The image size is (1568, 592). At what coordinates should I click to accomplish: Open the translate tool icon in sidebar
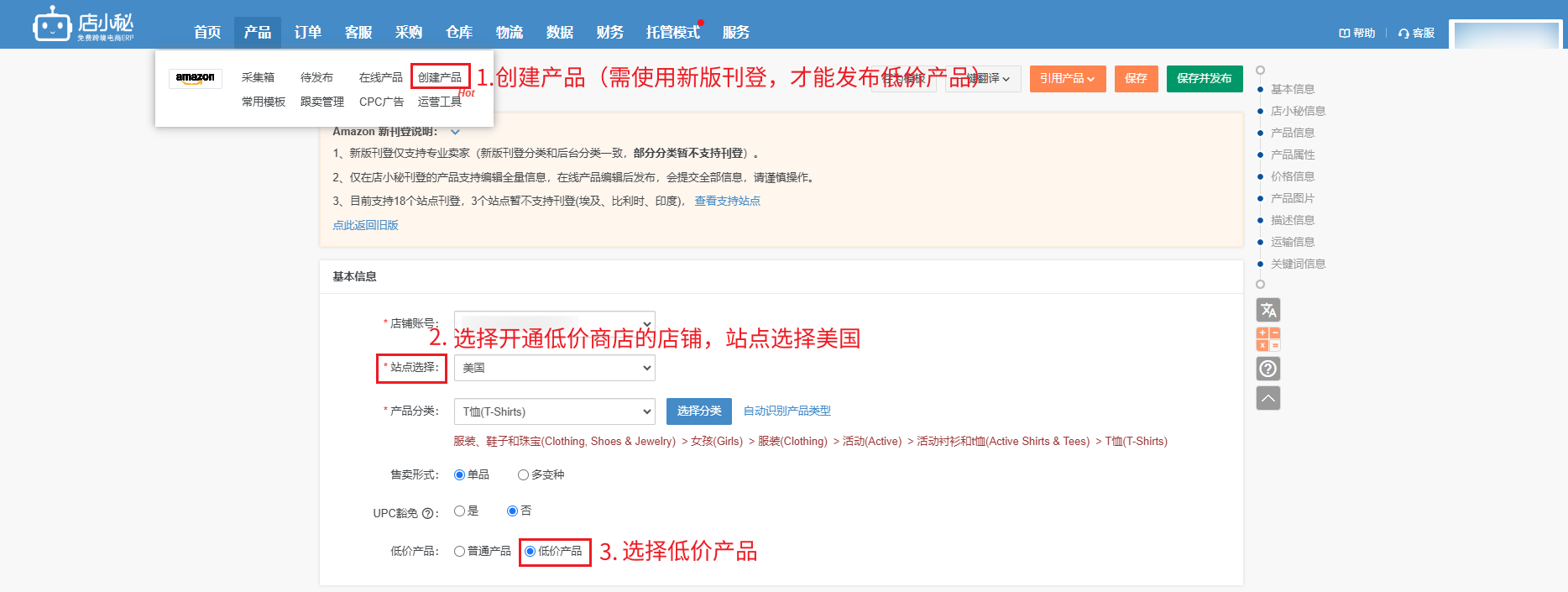pos(1268,310)
